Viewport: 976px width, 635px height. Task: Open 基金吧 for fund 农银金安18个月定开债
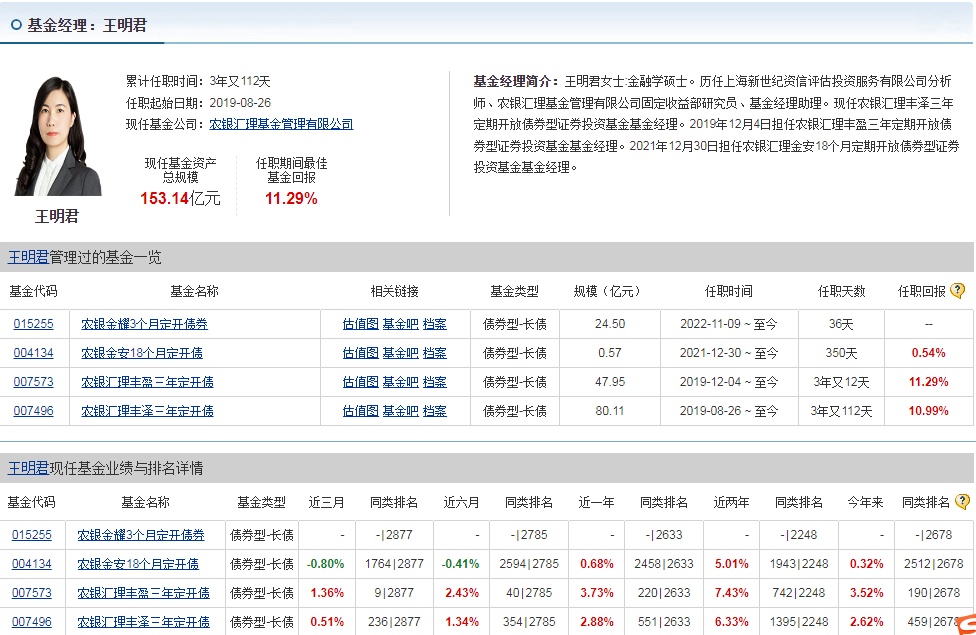[x=400, y=353]
